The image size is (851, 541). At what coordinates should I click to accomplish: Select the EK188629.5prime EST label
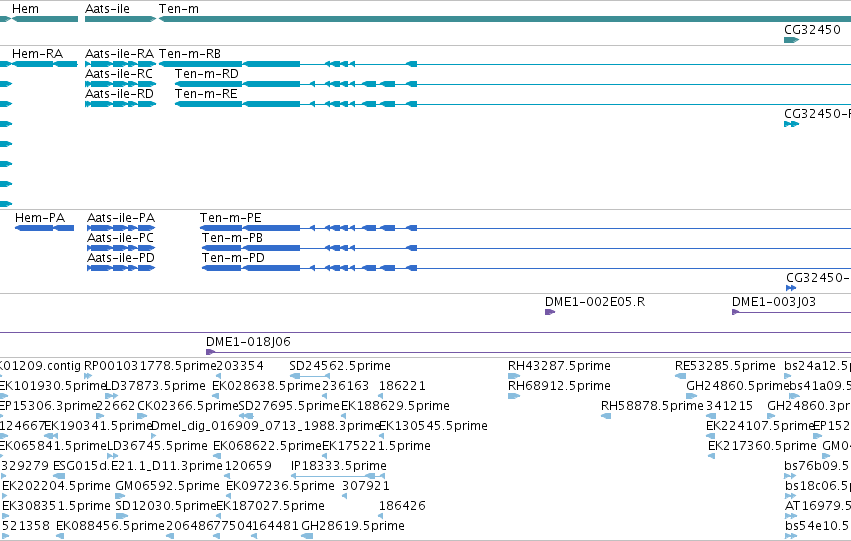[395, 406]
